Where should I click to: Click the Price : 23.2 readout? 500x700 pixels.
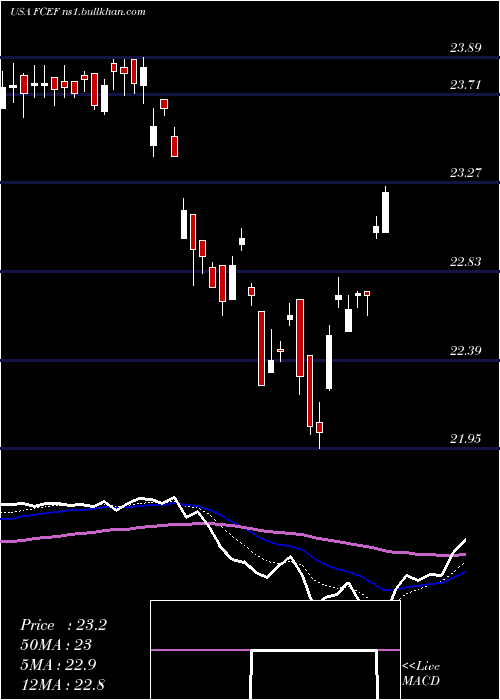63,625
